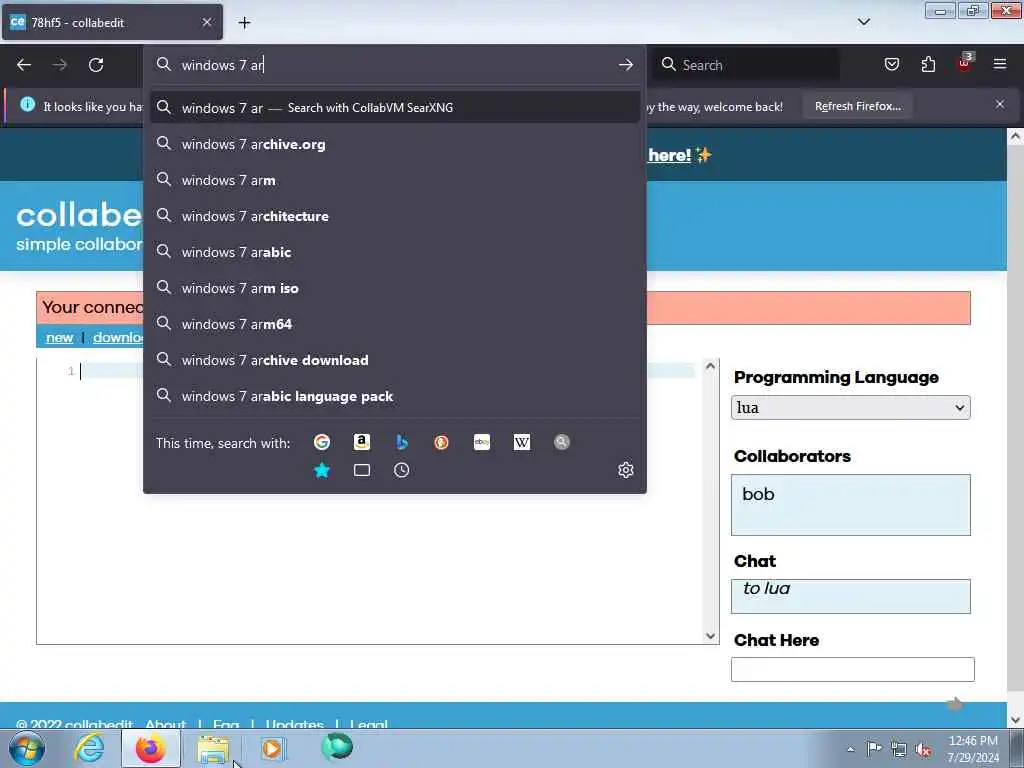
Task: Open the Action Center flag icon
Action: 874,748
